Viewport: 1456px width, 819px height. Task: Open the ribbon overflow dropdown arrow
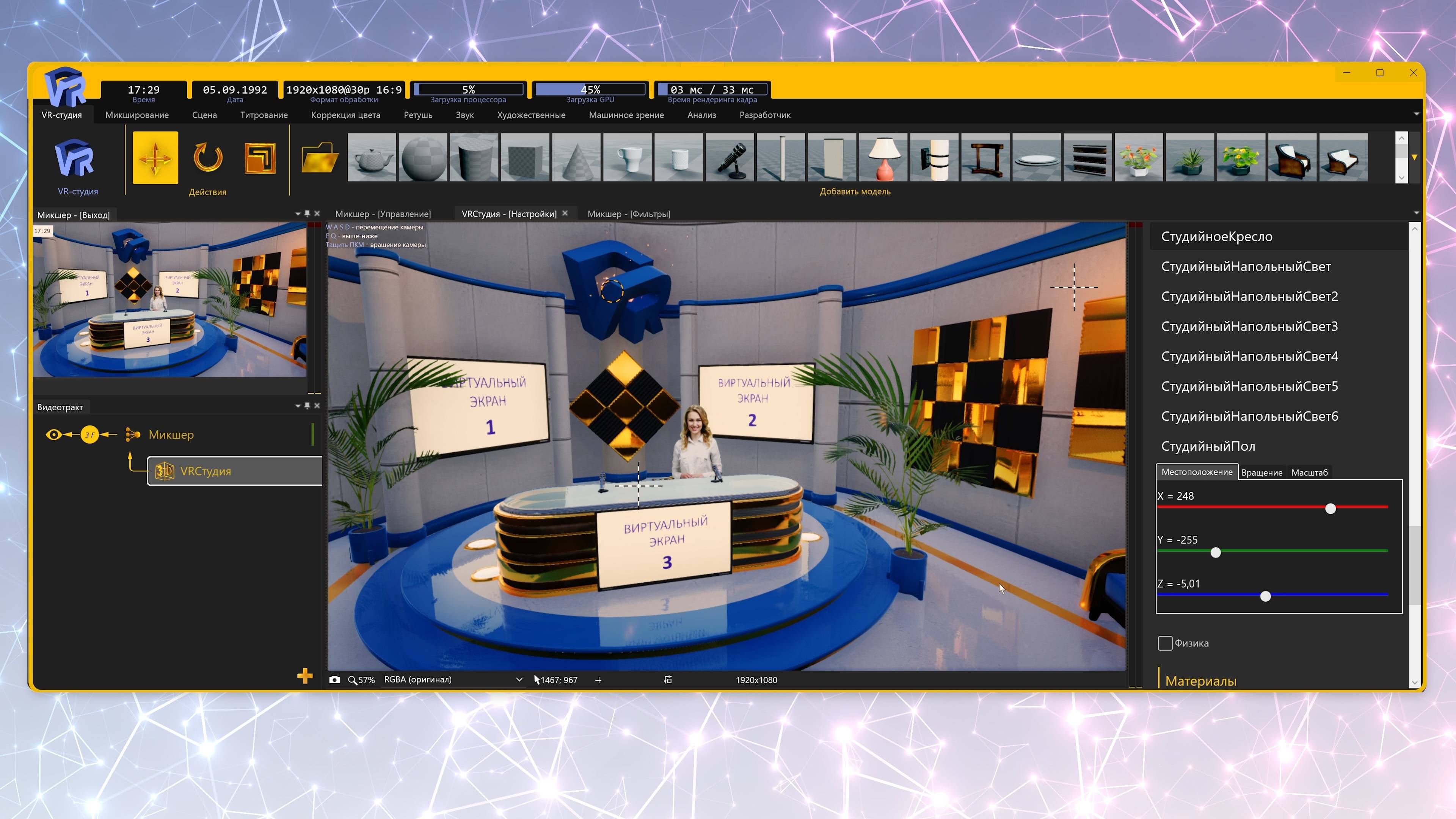pyautogui.click(x=1417, y=114)
